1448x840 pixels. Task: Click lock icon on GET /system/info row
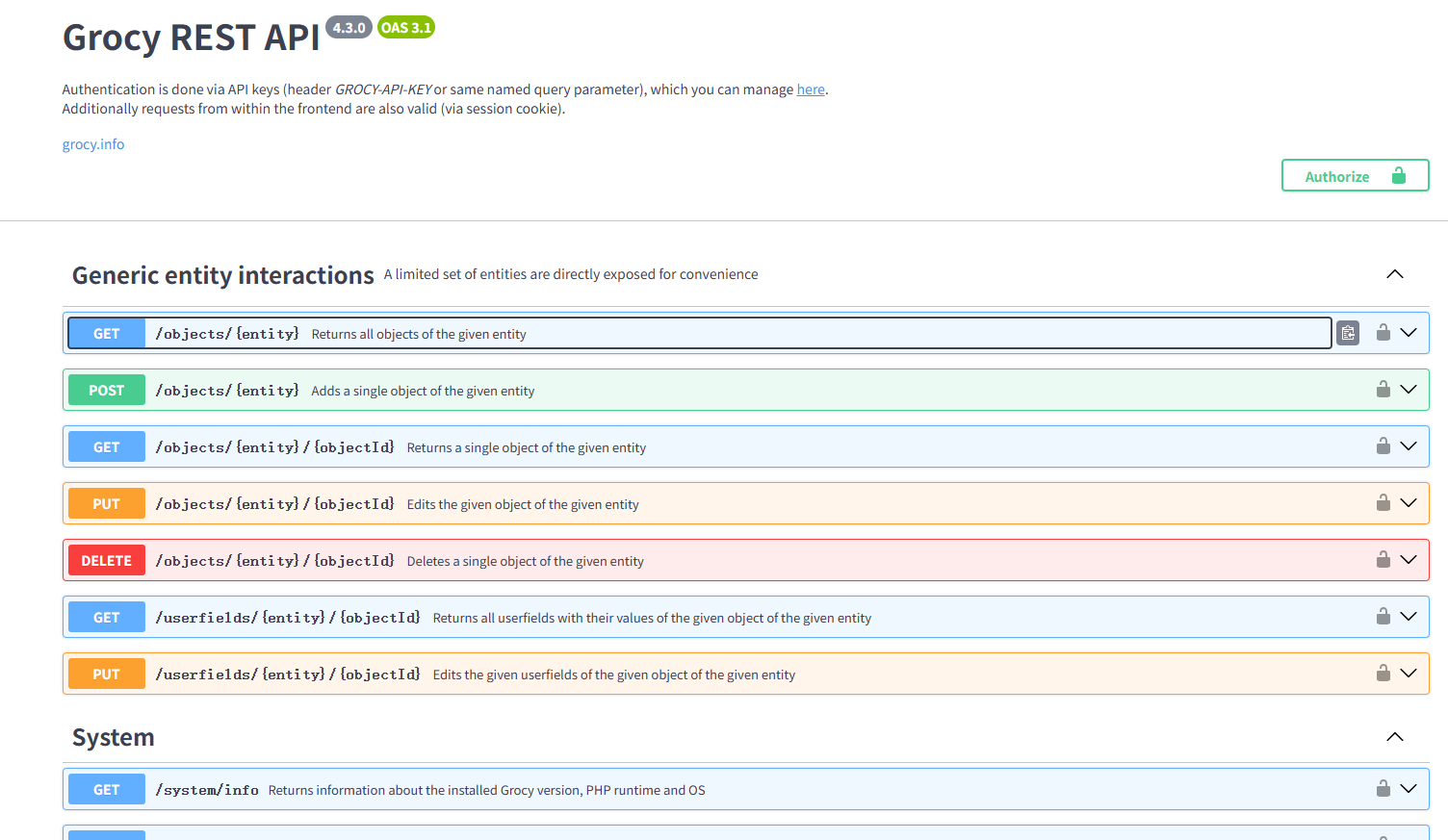pos(1383,788)
